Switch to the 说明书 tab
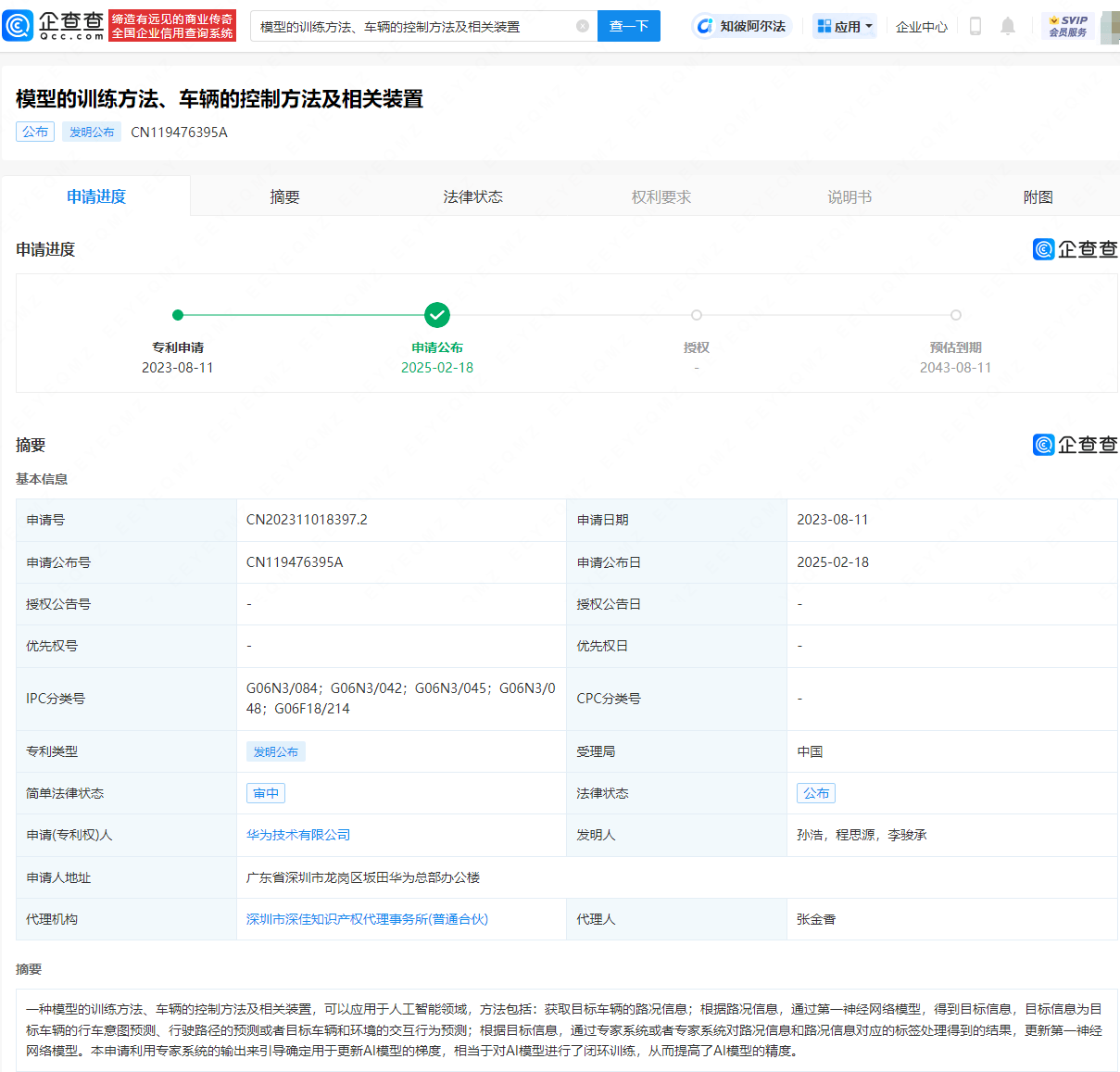Screen dimensions: 1120x1072 [849, 196]
